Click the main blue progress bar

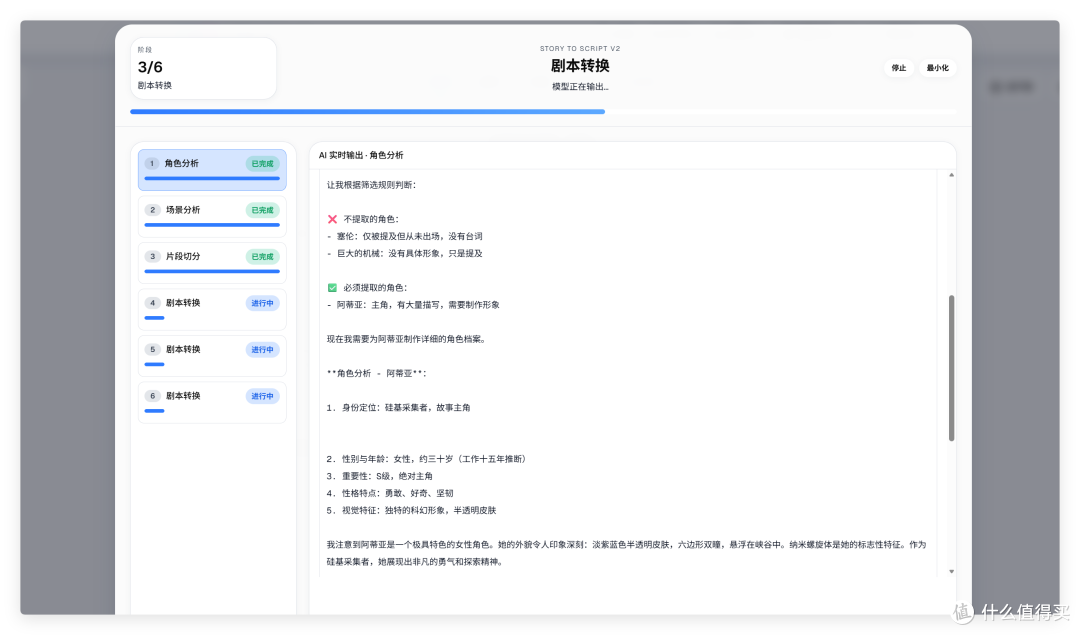[x=367, y=111]
